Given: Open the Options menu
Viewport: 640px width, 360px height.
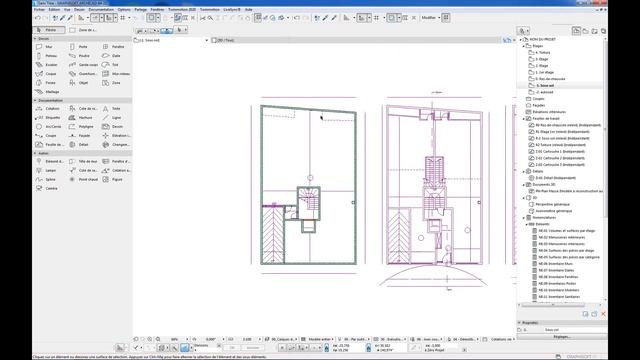Looking at the screenshot, I should [x=124, y=9].
